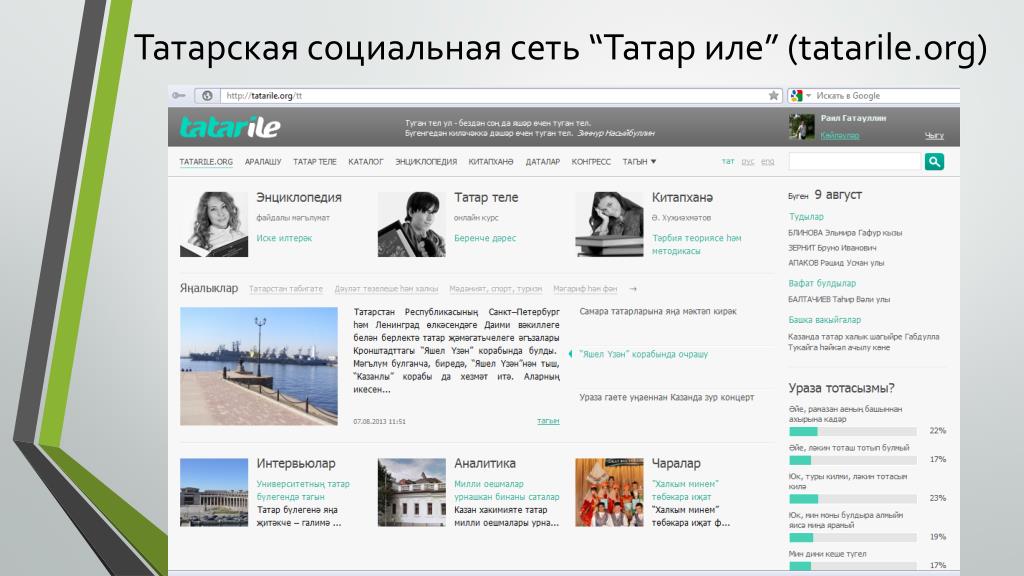Open the КАТАЛОГ menu item
Screen dimensions: 1024x576
click(x=366, y=161)
